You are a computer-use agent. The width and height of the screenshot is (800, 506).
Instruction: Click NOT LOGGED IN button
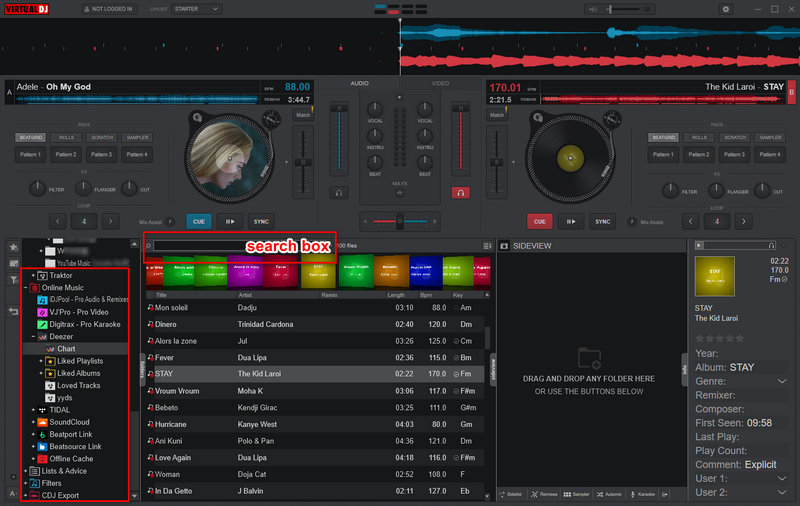click(109, 9)
